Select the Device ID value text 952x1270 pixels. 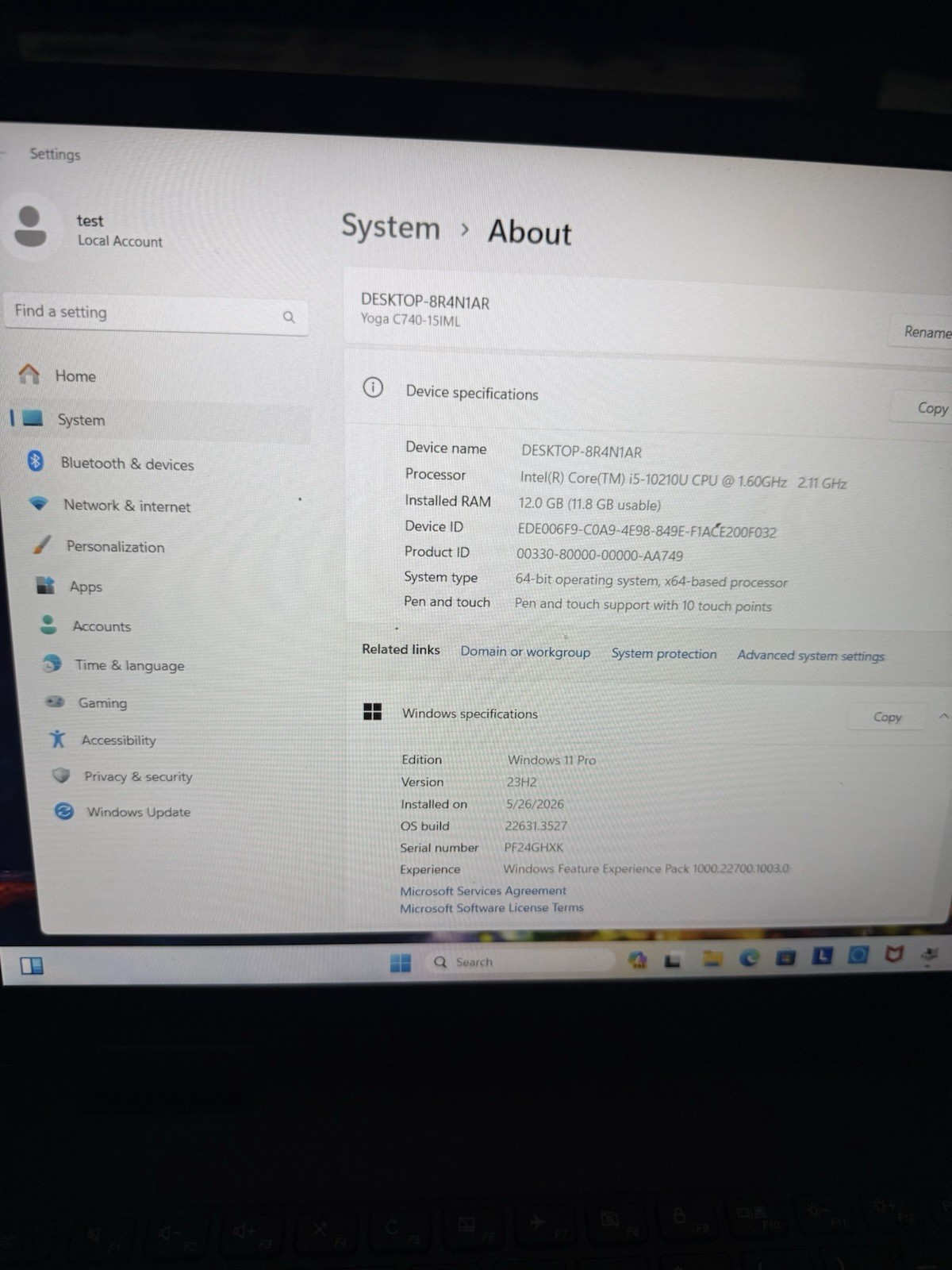point(647,531)
